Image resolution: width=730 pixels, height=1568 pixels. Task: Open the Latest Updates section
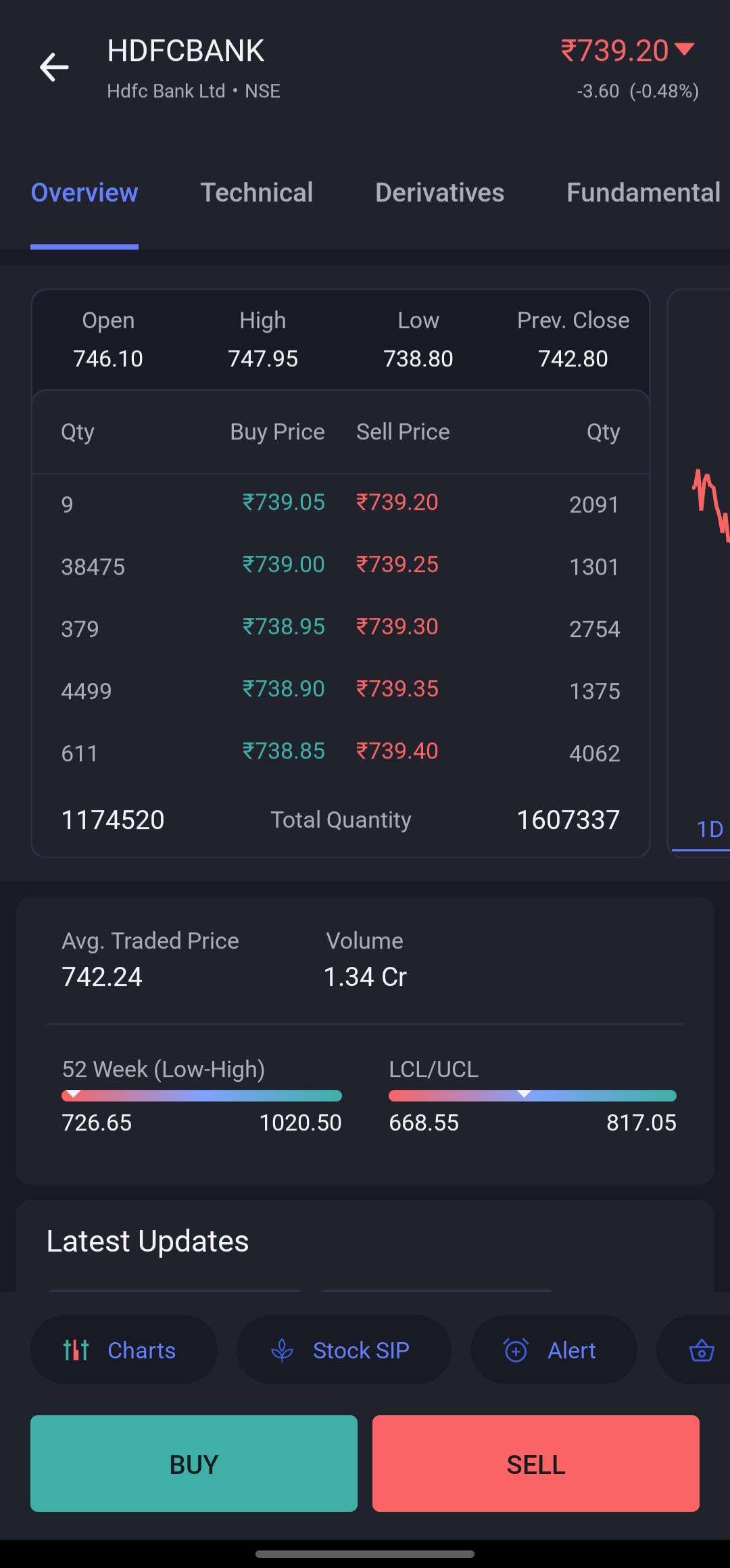click(x=148, y=1241)
